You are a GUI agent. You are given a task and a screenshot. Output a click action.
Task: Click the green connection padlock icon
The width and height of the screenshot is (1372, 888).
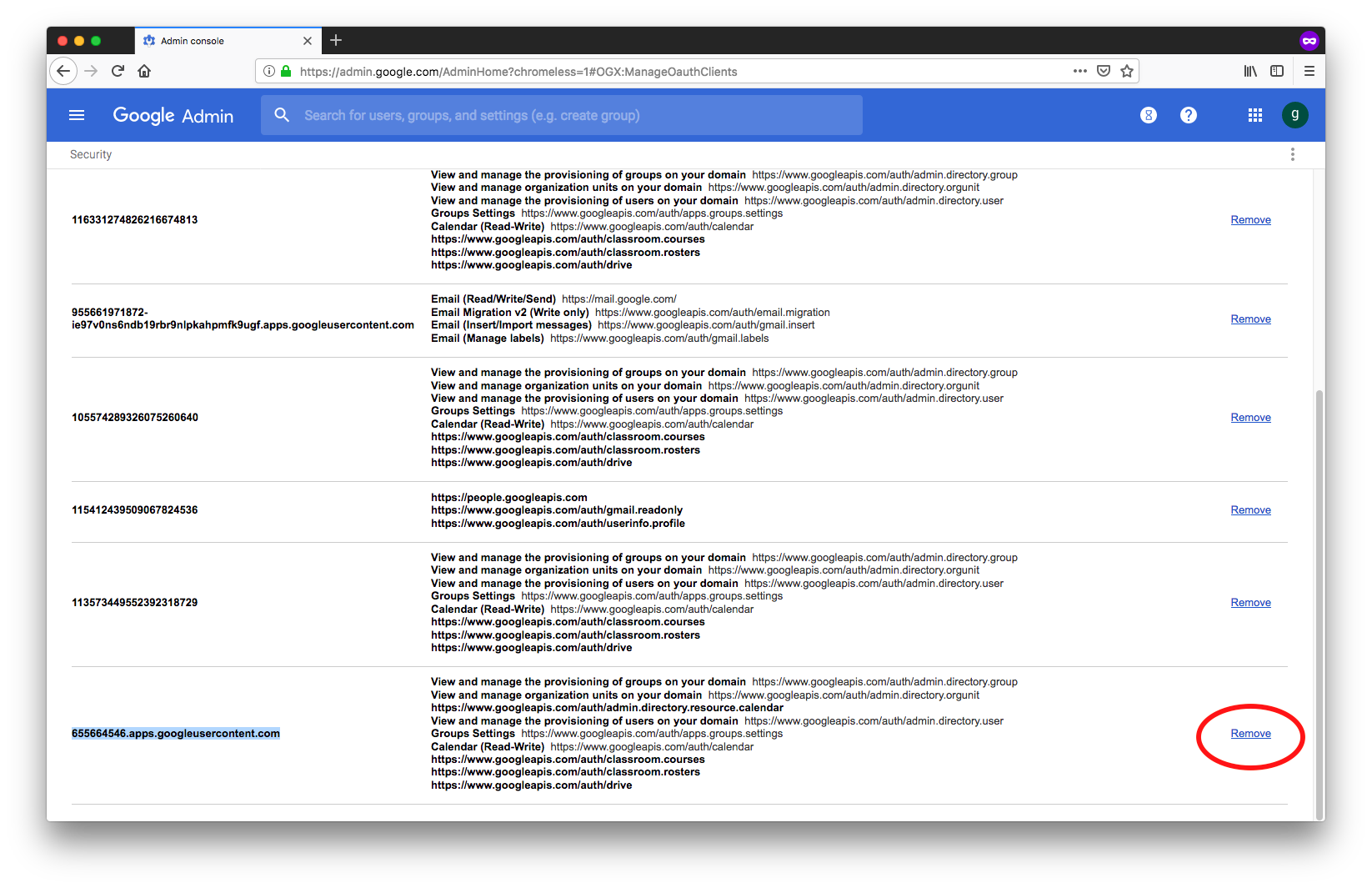[x=286, y=72]
